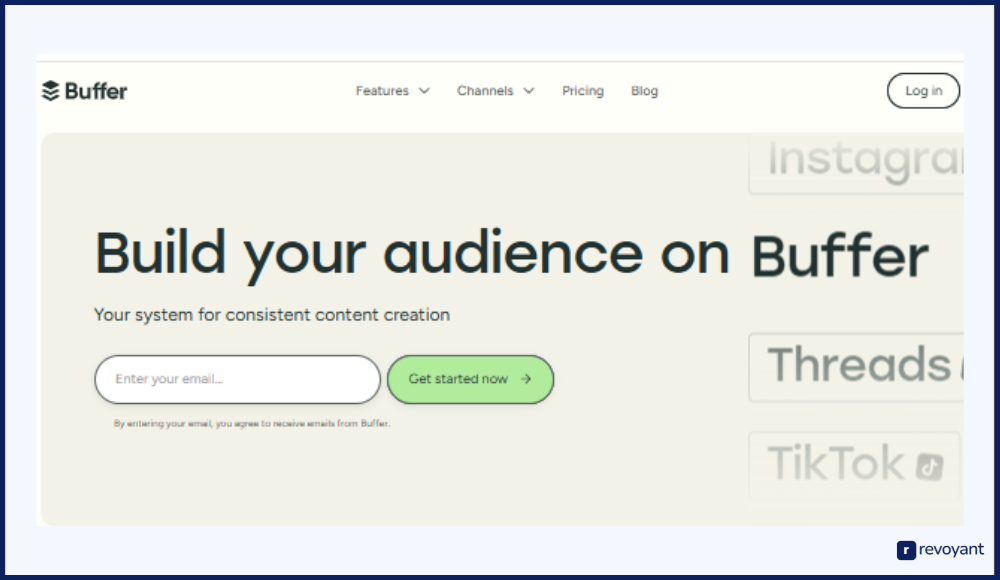Open the Features menu
1000x580 pixels.
click(x=382, y=91)
